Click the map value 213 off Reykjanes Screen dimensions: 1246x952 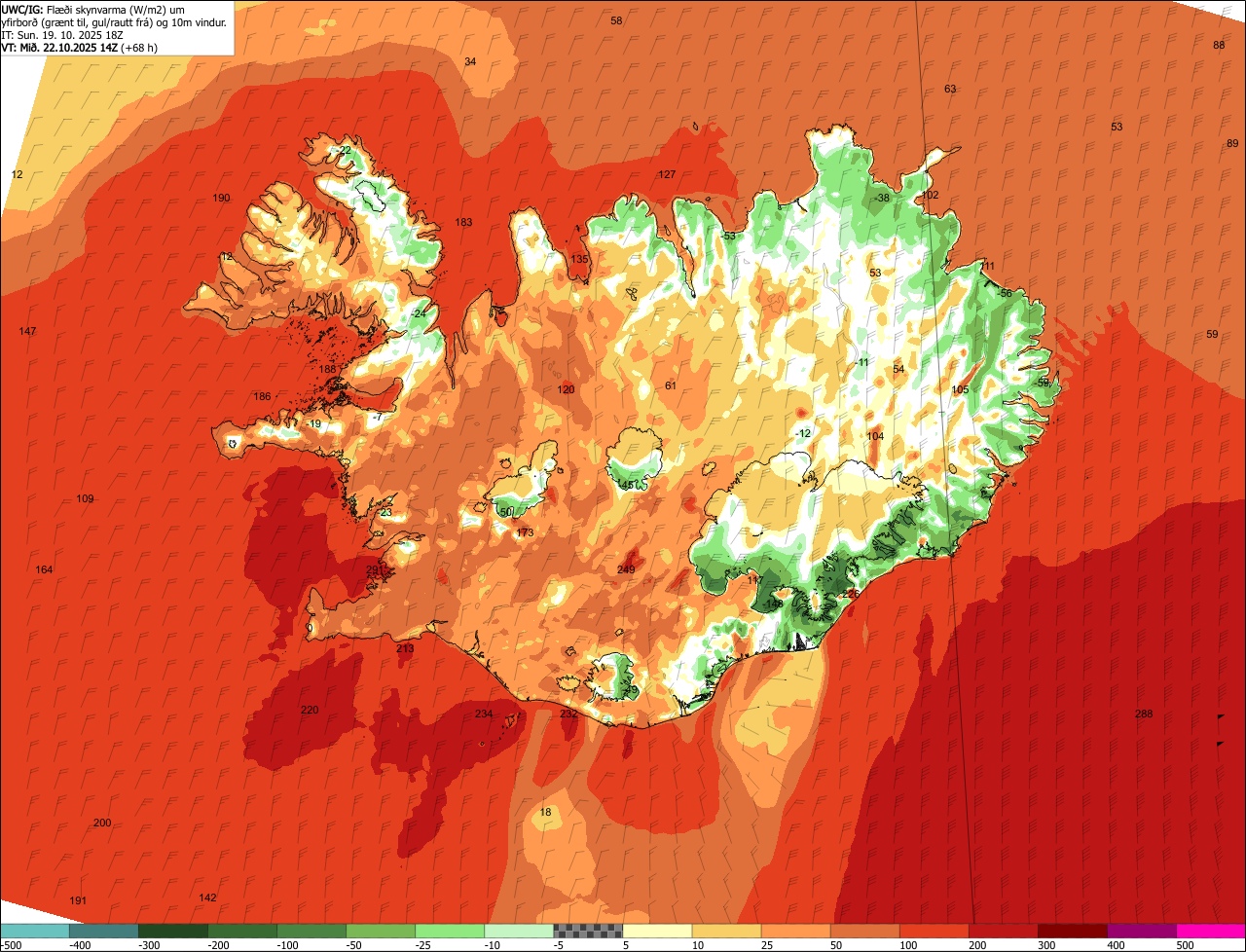coord(405,648)
